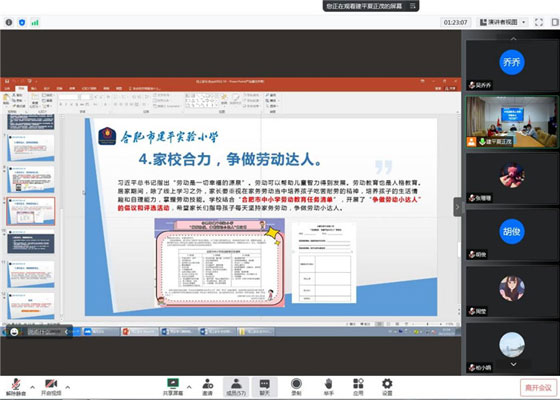Click the white form document image

pyautogui.click(x=324, y=263)
